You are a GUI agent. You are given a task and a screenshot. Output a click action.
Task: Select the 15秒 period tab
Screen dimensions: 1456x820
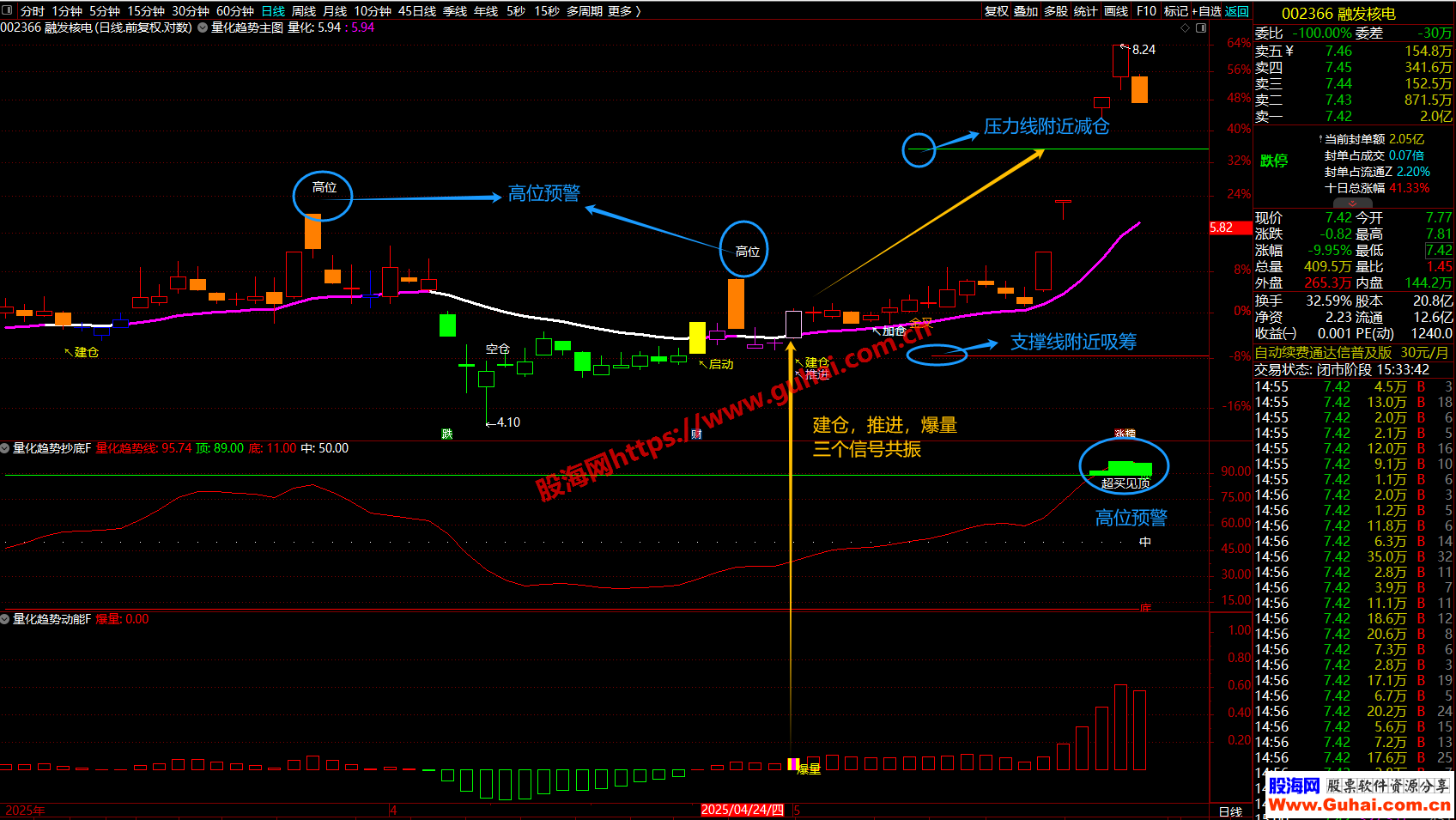point(547,11)
